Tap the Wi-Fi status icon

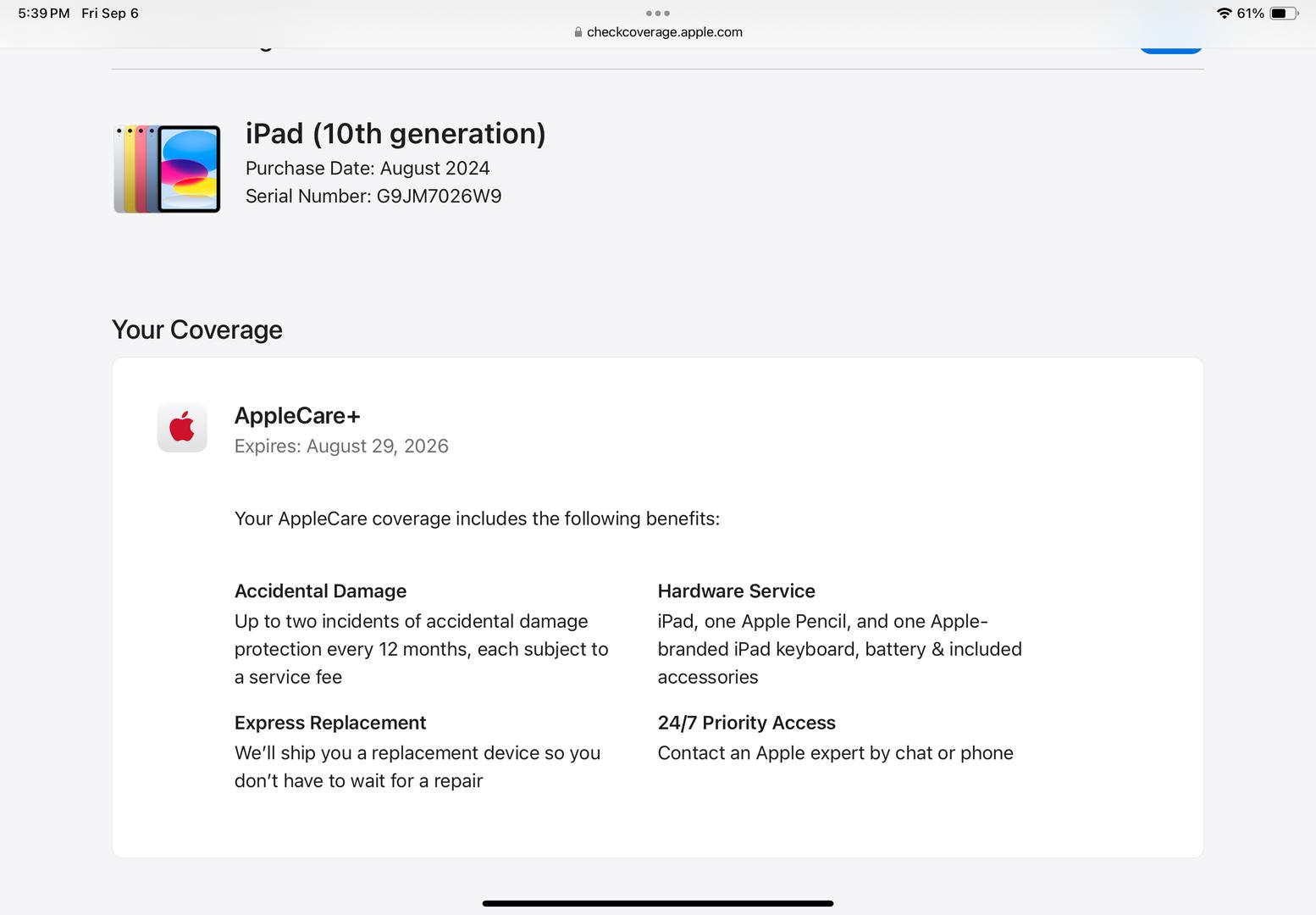1223,14
